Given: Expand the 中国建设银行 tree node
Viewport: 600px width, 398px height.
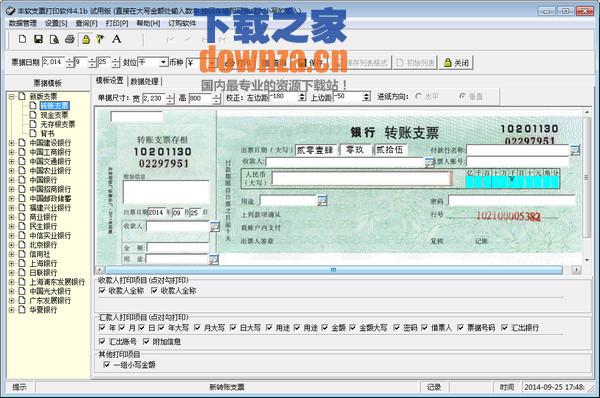Looking at the screenshot, I should [x=12, y=143].
